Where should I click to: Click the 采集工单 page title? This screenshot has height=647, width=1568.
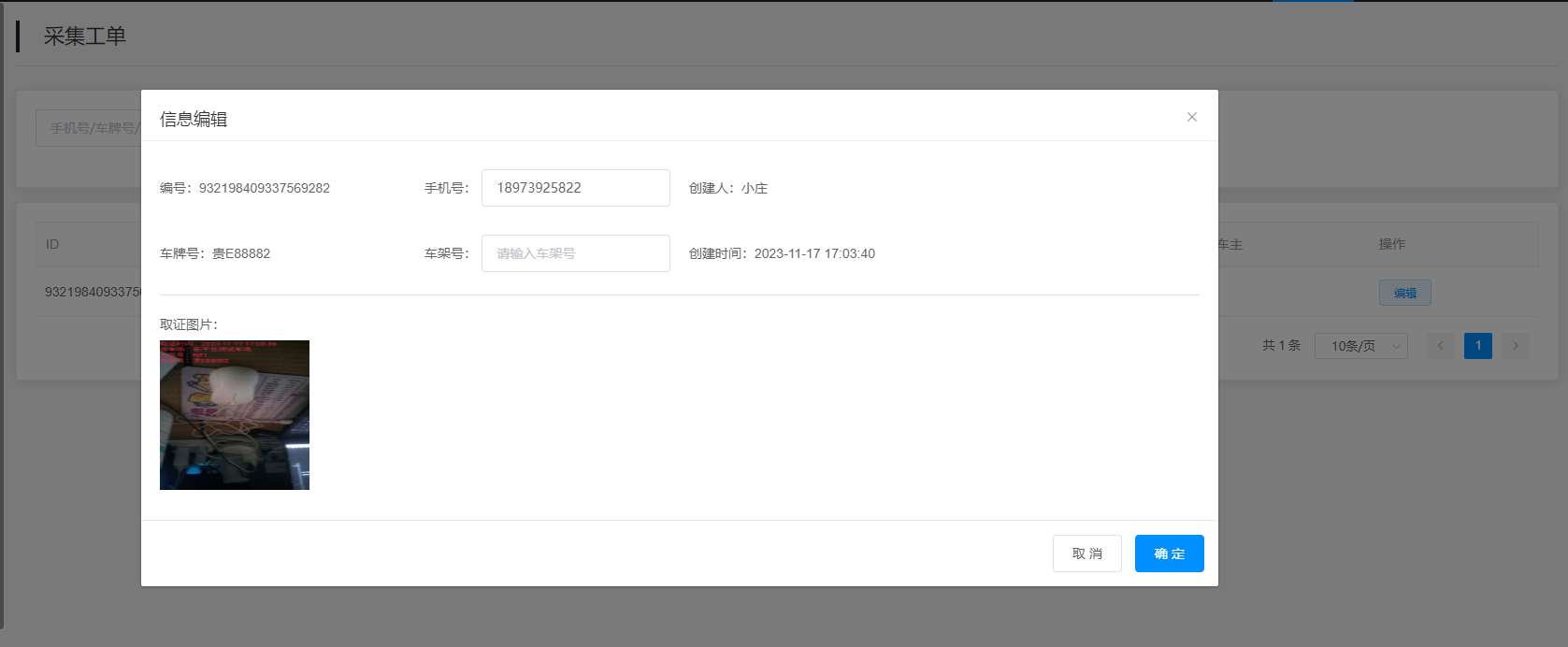(84, 36)
